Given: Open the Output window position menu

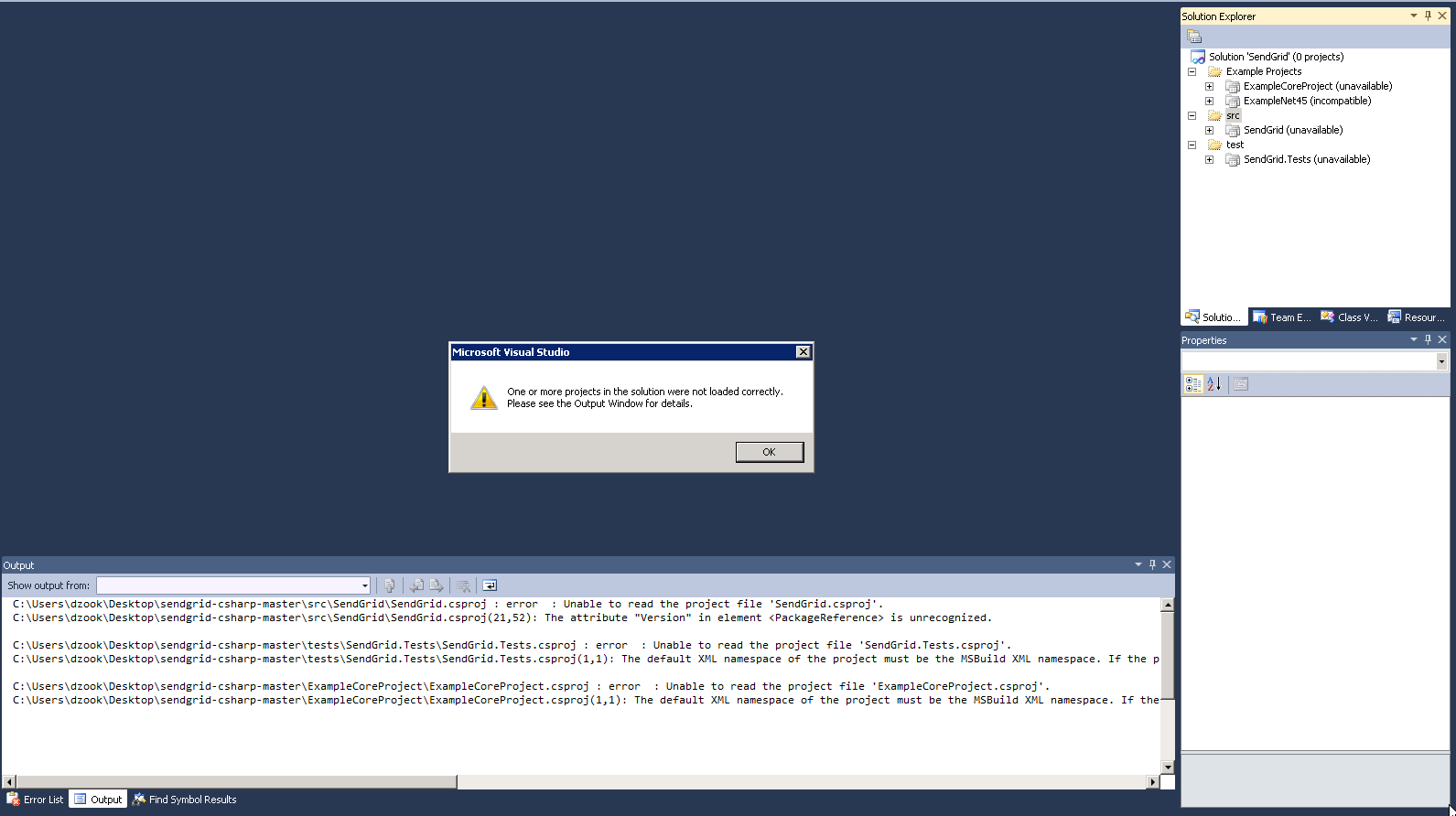Looking at the screenshot, I should tap(1138, 564).
